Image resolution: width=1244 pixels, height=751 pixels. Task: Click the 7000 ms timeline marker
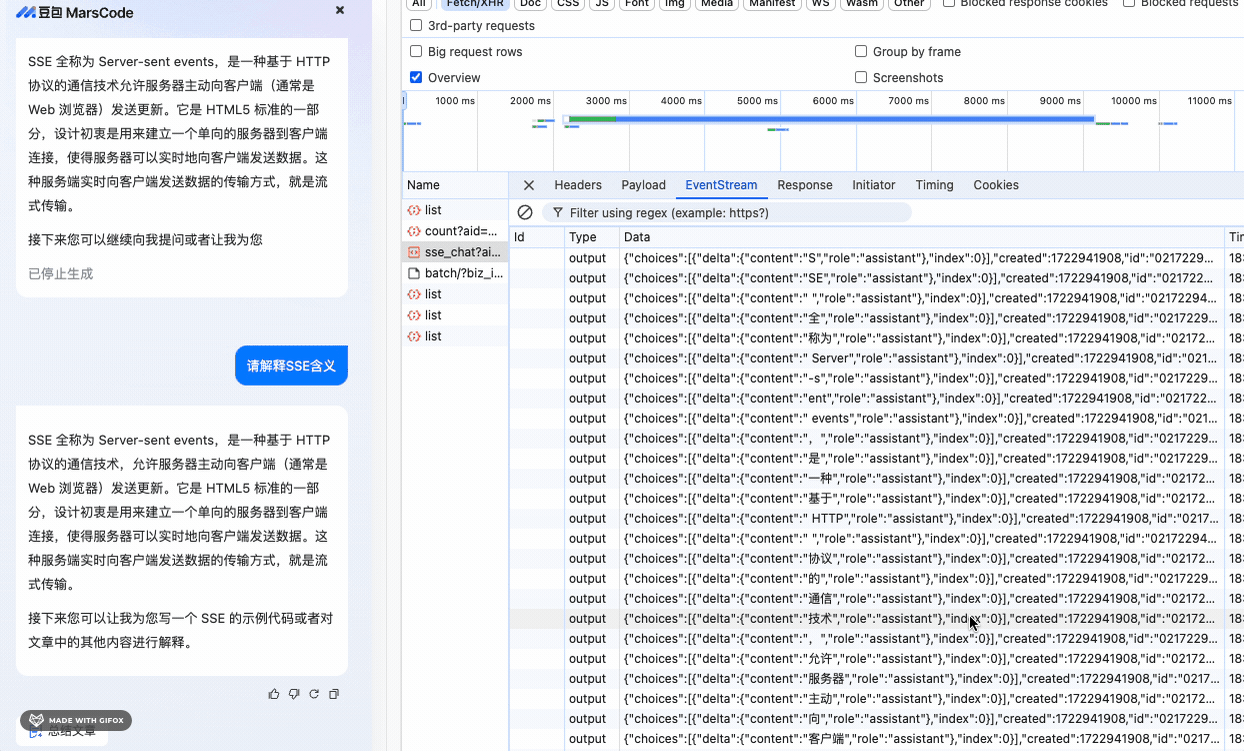pos(908,101)
